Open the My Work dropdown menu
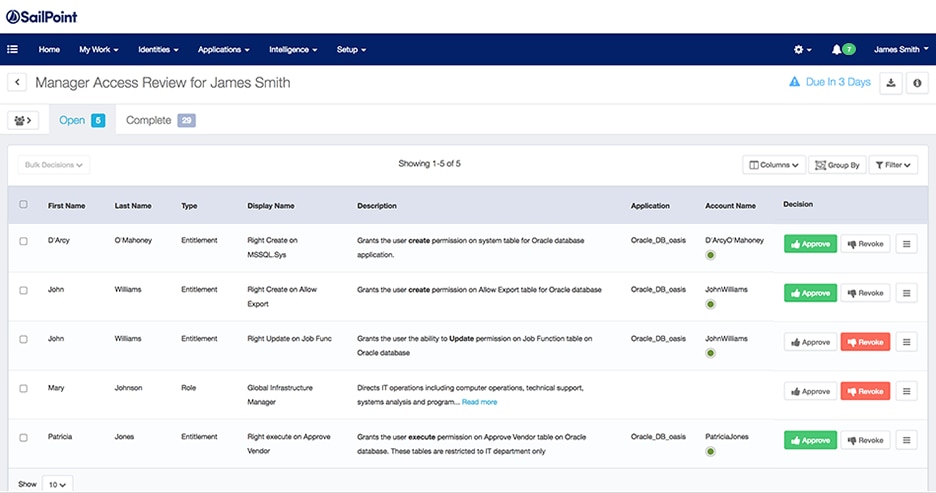 point(98,50)
